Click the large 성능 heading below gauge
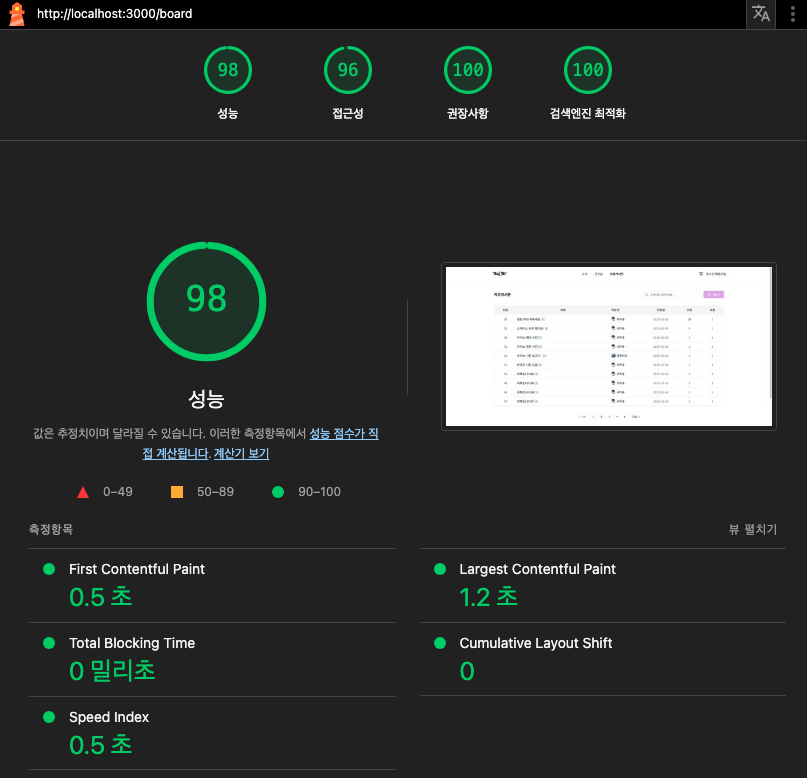 [206, 399]
